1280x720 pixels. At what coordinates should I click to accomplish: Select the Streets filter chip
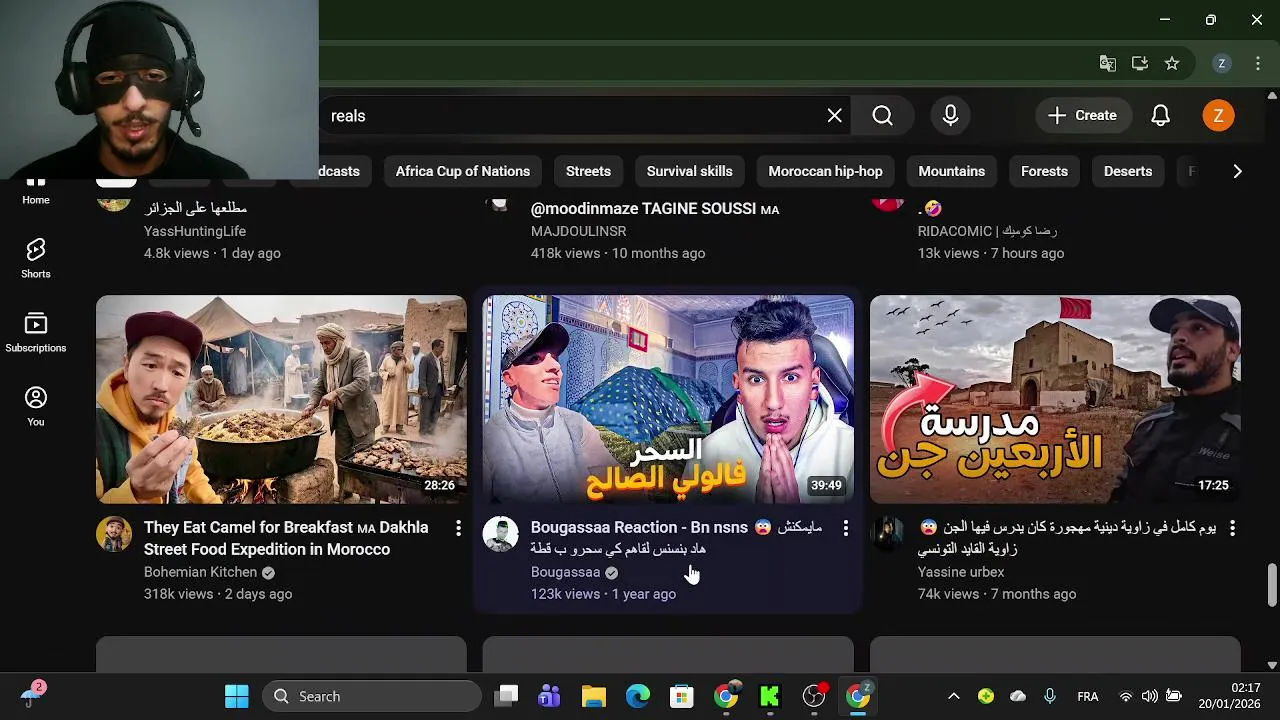point(588,171)
